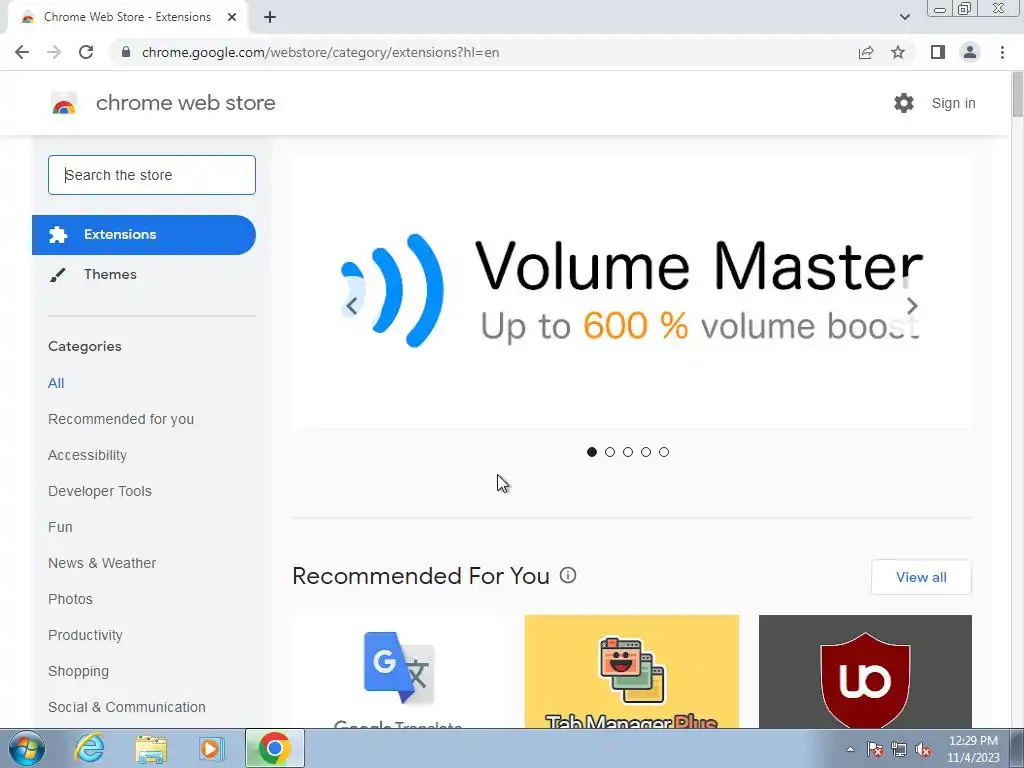View all recommended extensions
Screen dimensions: 1024x768
(921, 577)
